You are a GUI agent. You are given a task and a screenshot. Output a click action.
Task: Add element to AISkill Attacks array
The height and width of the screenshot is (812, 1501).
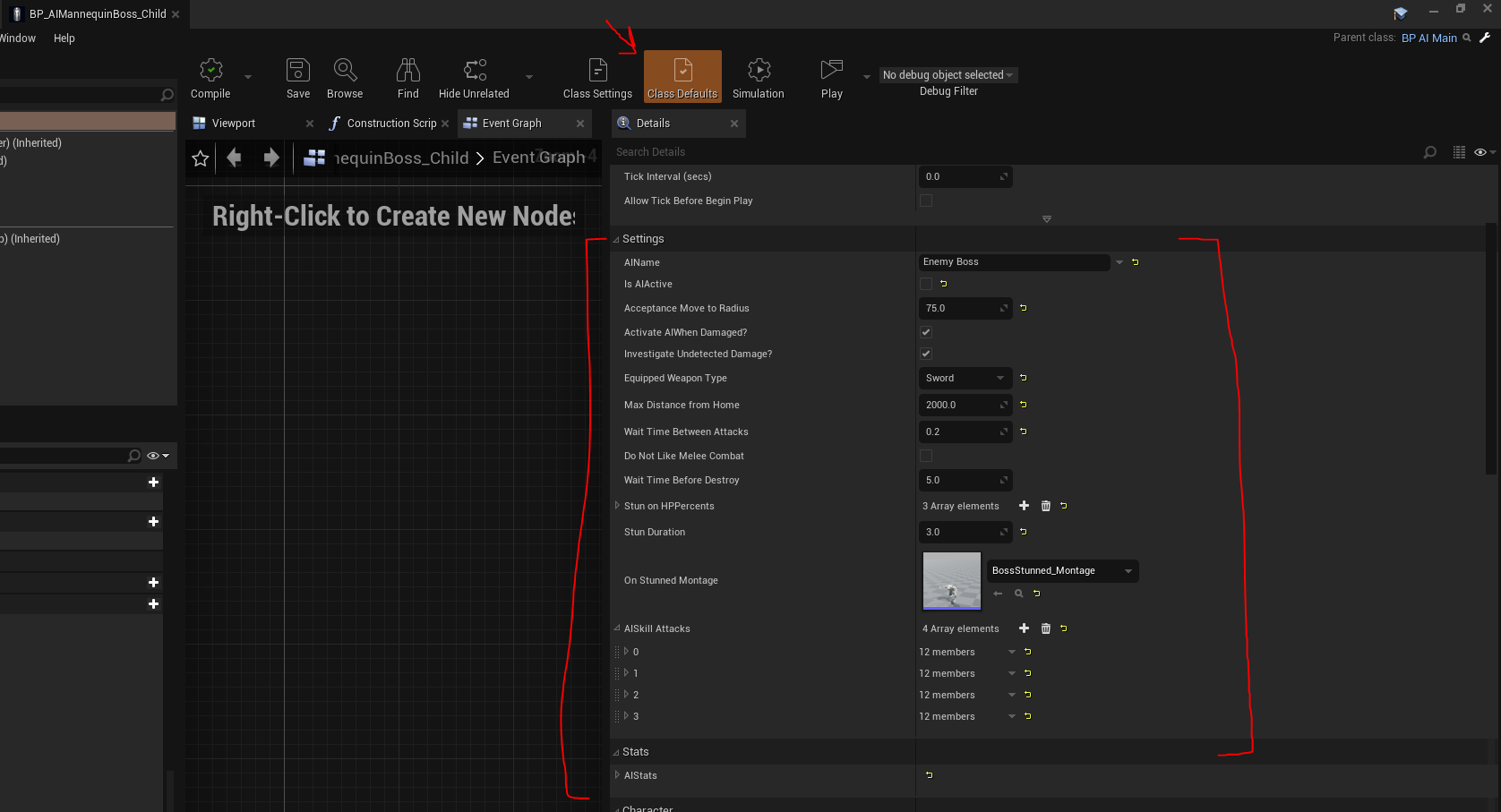click(x=1024, y=628)
